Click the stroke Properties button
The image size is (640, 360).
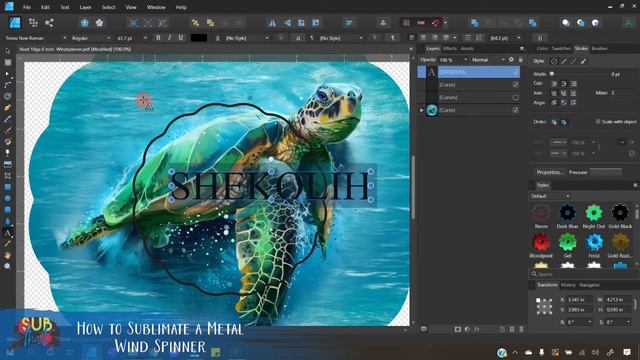pos(550,172)
